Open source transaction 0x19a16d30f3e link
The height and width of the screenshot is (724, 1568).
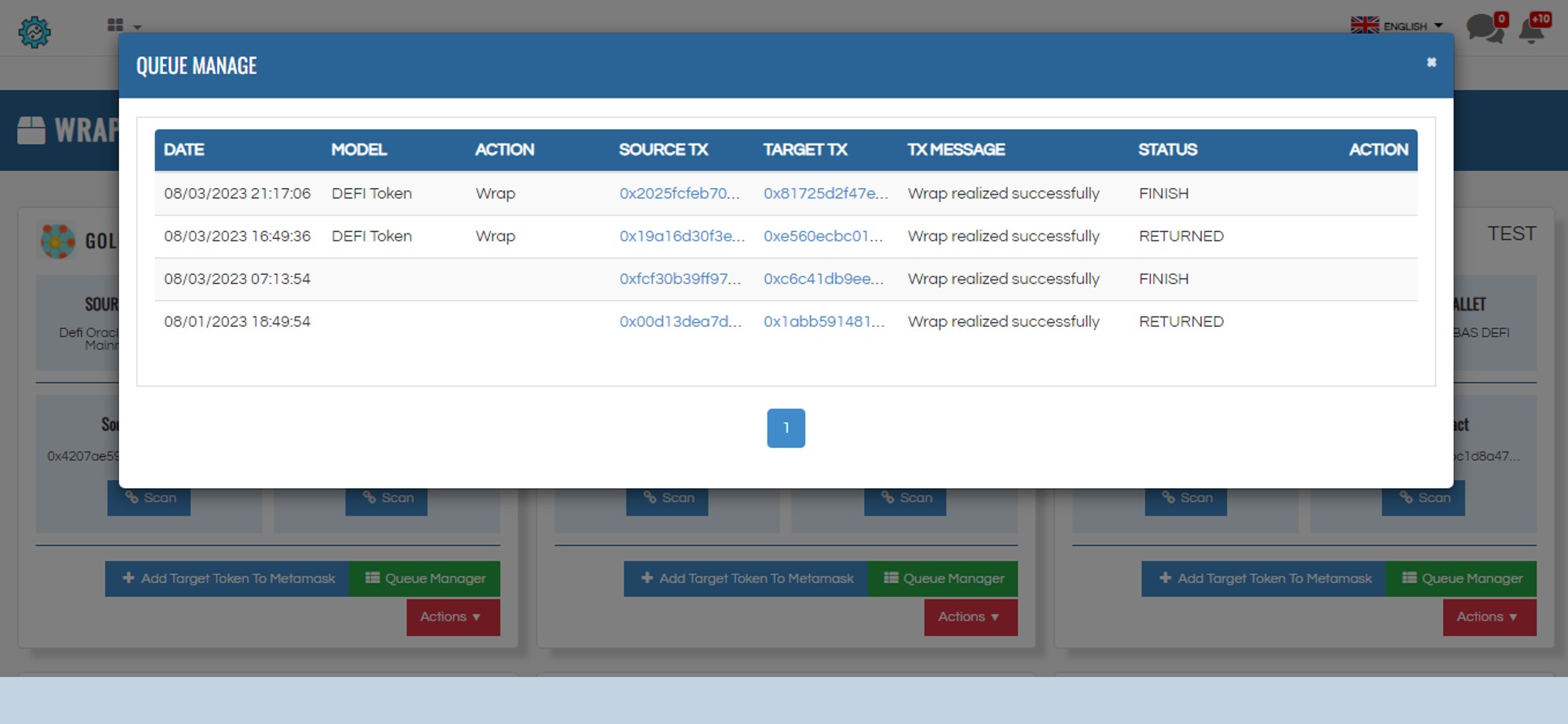point(681,237)
